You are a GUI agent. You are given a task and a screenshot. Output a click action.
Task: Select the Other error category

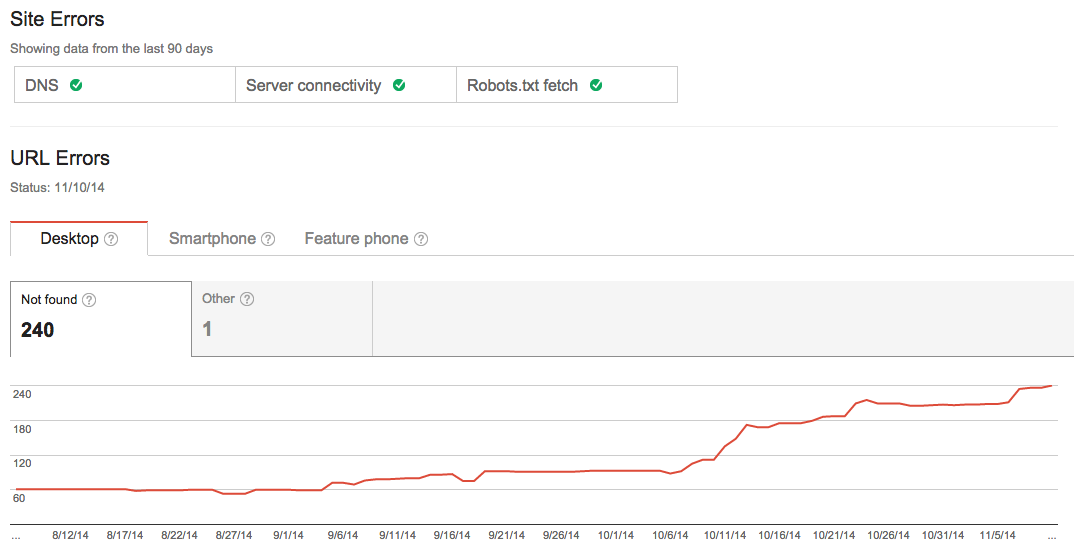282,319
